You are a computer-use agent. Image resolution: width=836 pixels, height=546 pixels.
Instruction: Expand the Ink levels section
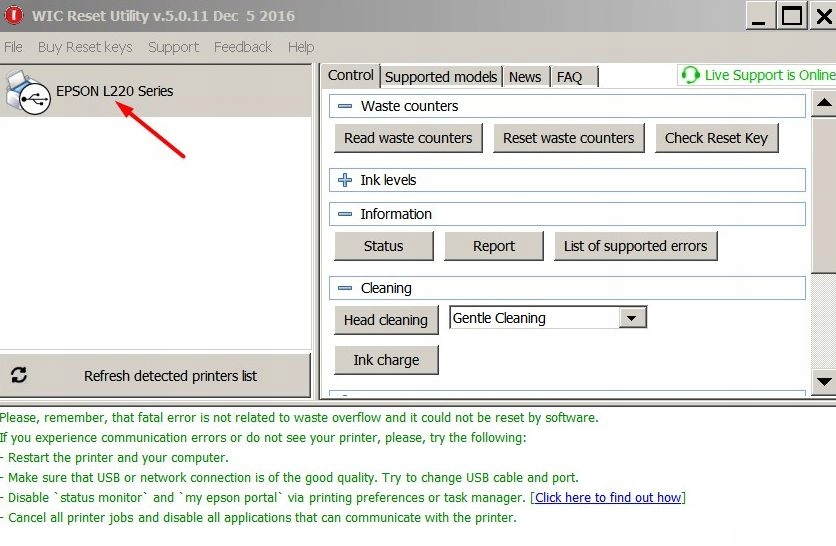[345, 180]
